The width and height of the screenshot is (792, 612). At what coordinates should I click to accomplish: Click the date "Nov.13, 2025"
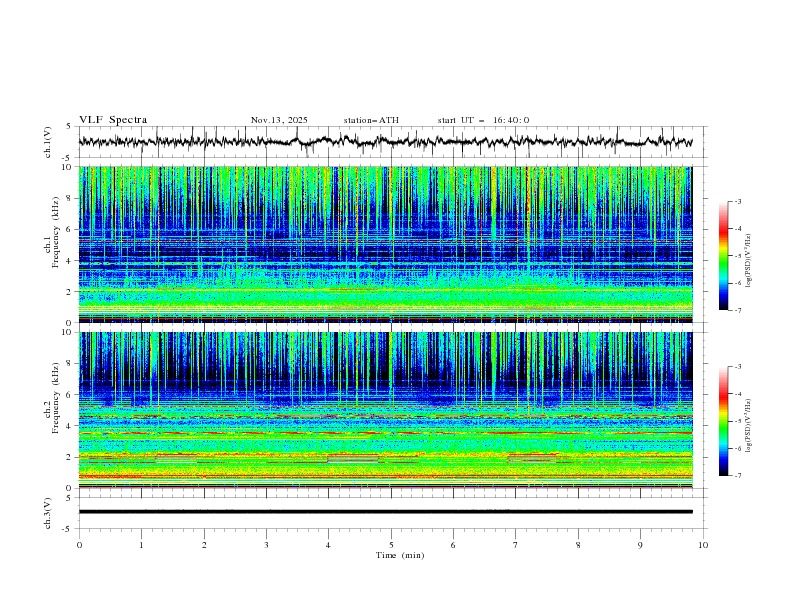tap(279, 120)
